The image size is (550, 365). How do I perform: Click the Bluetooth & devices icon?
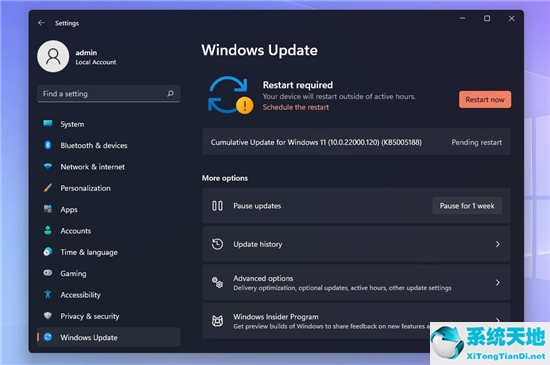(48, 145)
